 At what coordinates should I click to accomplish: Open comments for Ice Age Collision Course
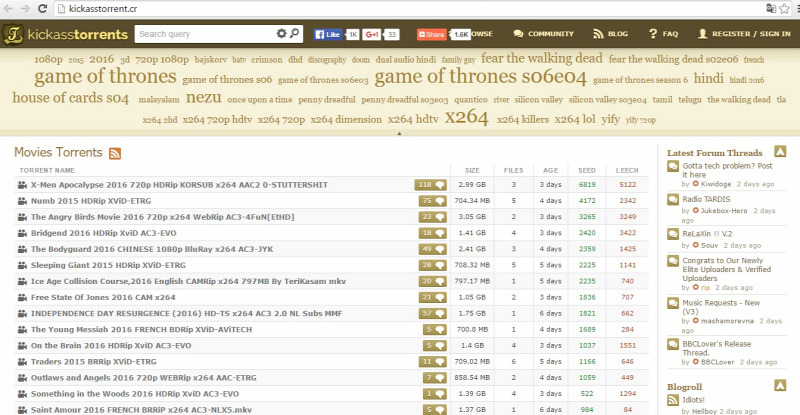[433, 281]
